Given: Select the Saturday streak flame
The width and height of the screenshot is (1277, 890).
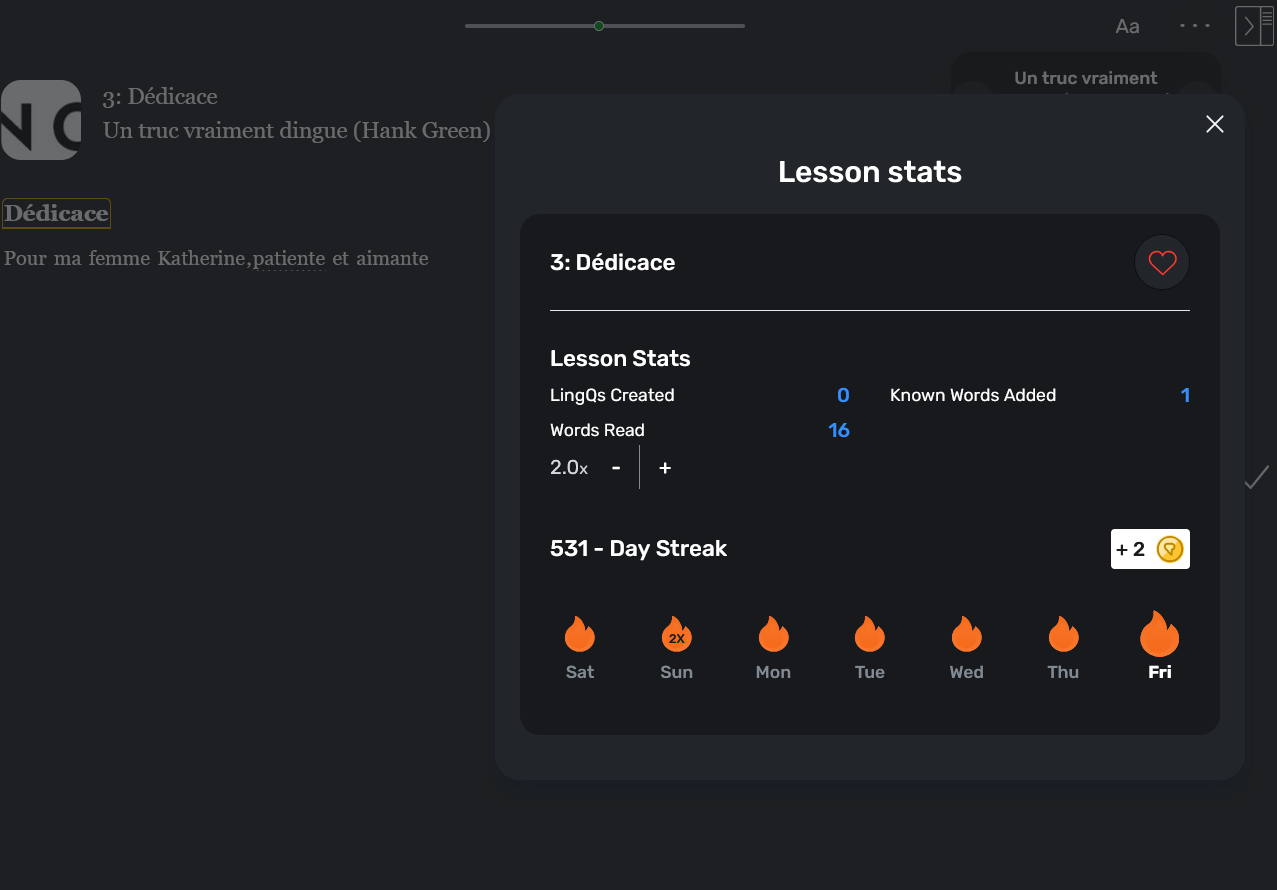Looking at the screenshot, I should click(x=580, y=634).
